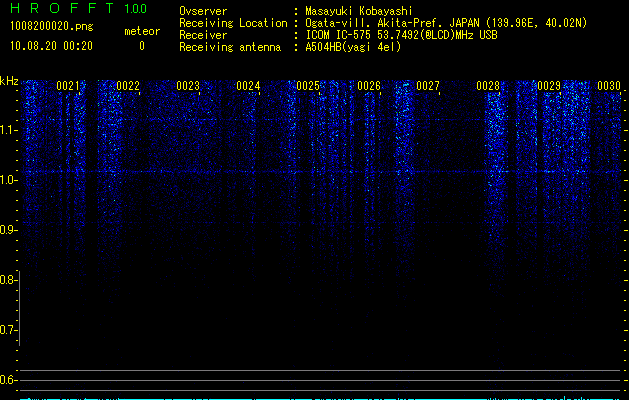Click the 0023 time marker
This screenshot has width=629, height=400.
(188, 86)
